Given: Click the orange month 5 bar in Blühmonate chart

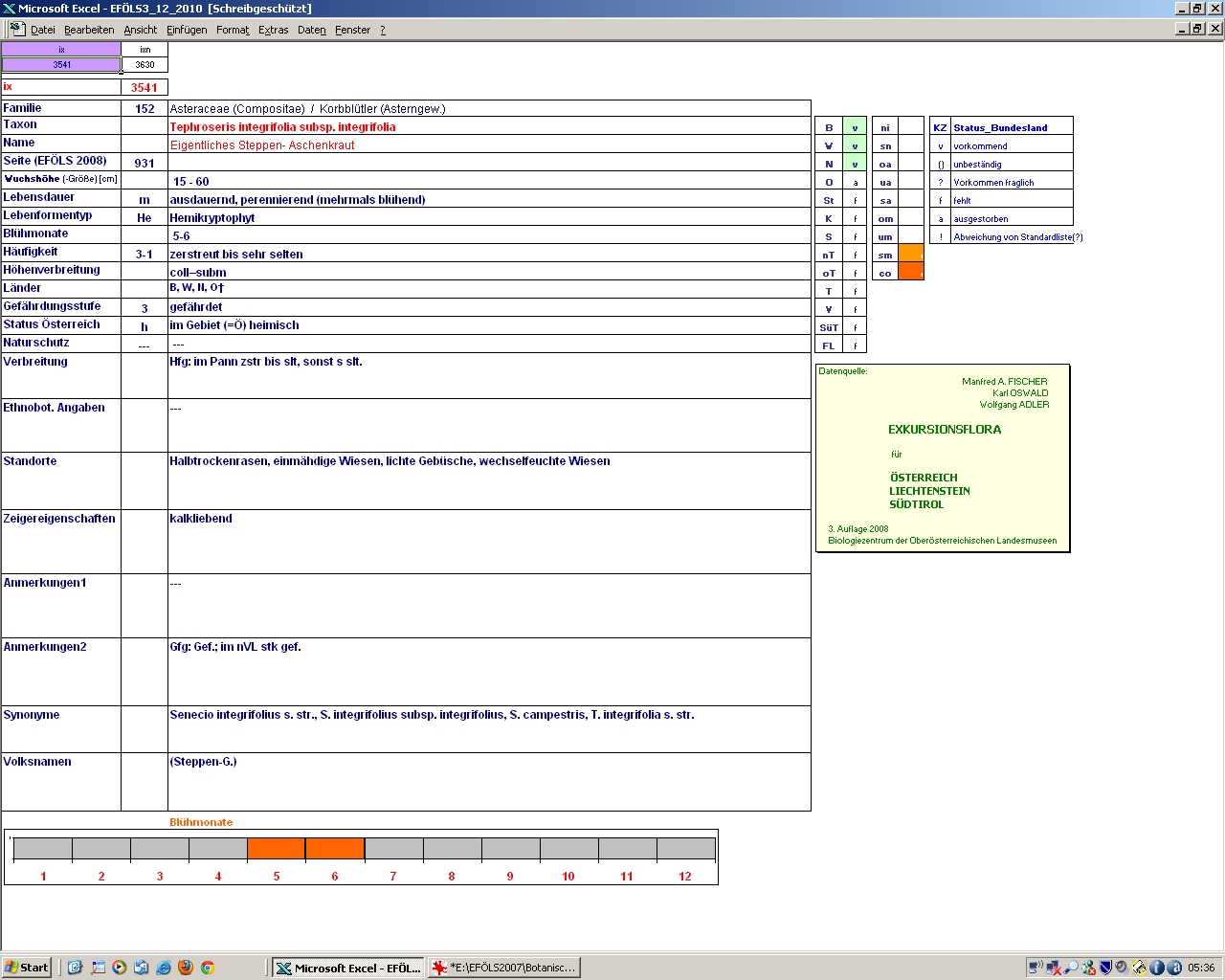Looking at the screenshot, I should coord(277,848).
